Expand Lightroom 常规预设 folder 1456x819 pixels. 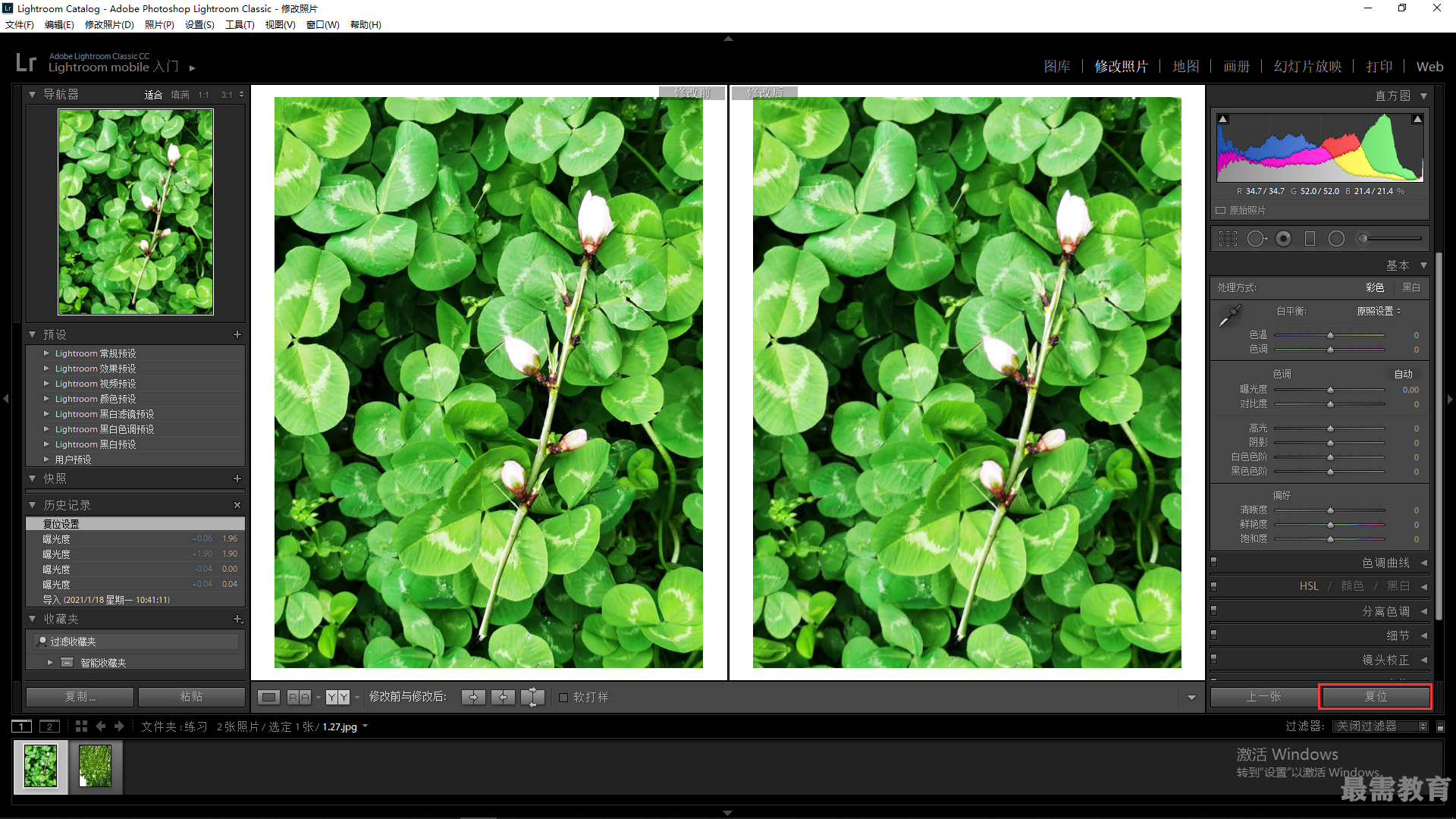click(46, 353)
